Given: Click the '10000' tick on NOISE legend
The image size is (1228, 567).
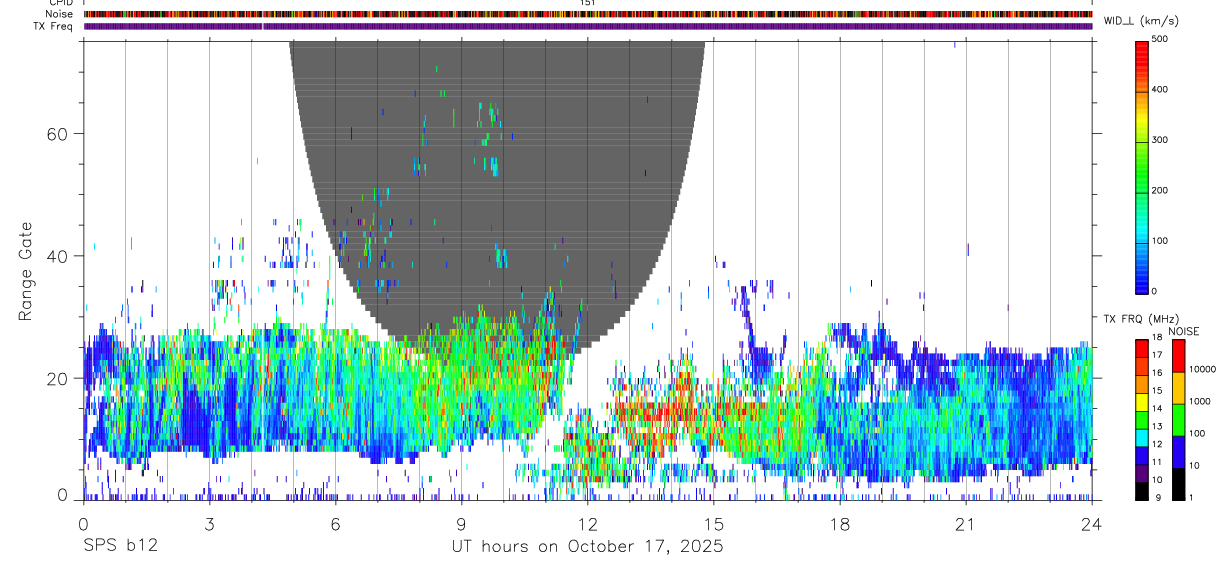Looking at the screenshot, I should pyautogui.click(x=1203, y=369).
